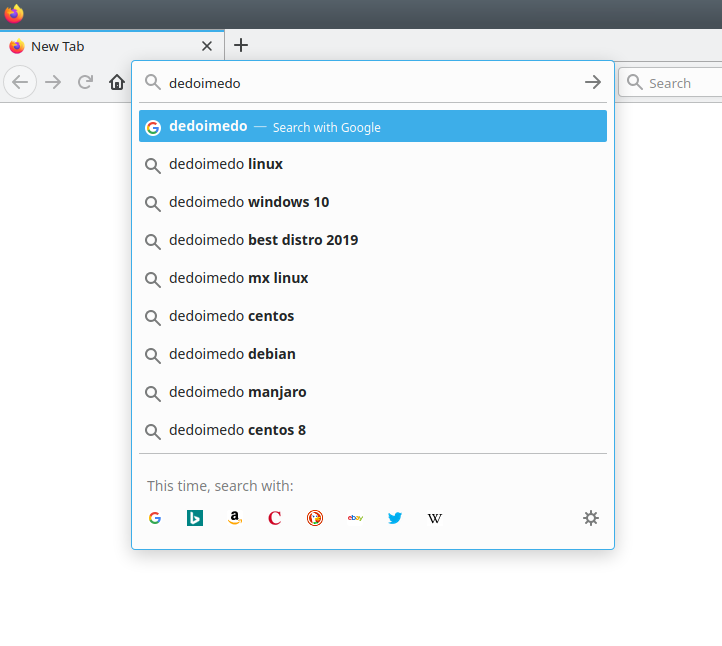Screen dimensions: 722x646
Task: Pick the 'dedoimedo debian' suggestion row
Action: pos(373,354)
